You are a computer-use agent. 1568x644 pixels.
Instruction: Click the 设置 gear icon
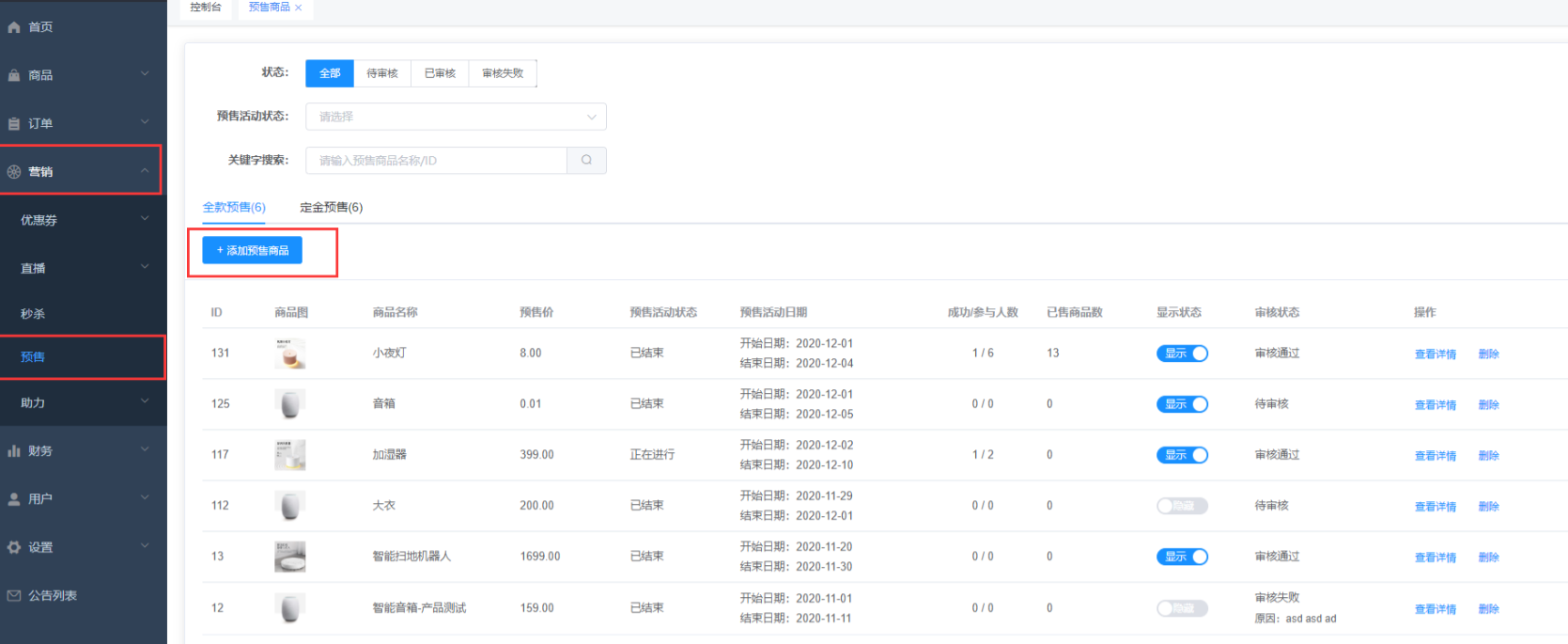click(x=14, y=547)
